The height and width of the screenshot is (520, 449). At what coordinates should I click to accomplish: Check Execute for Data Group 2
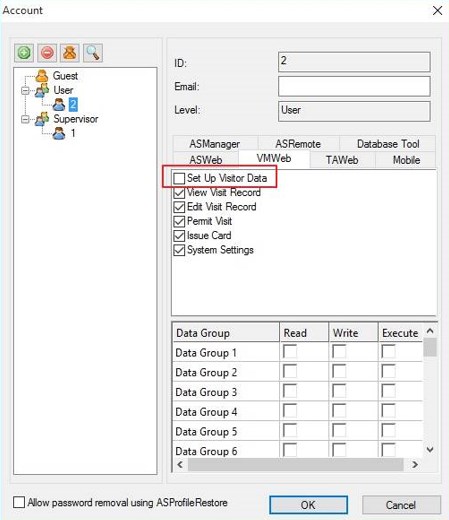388,372
